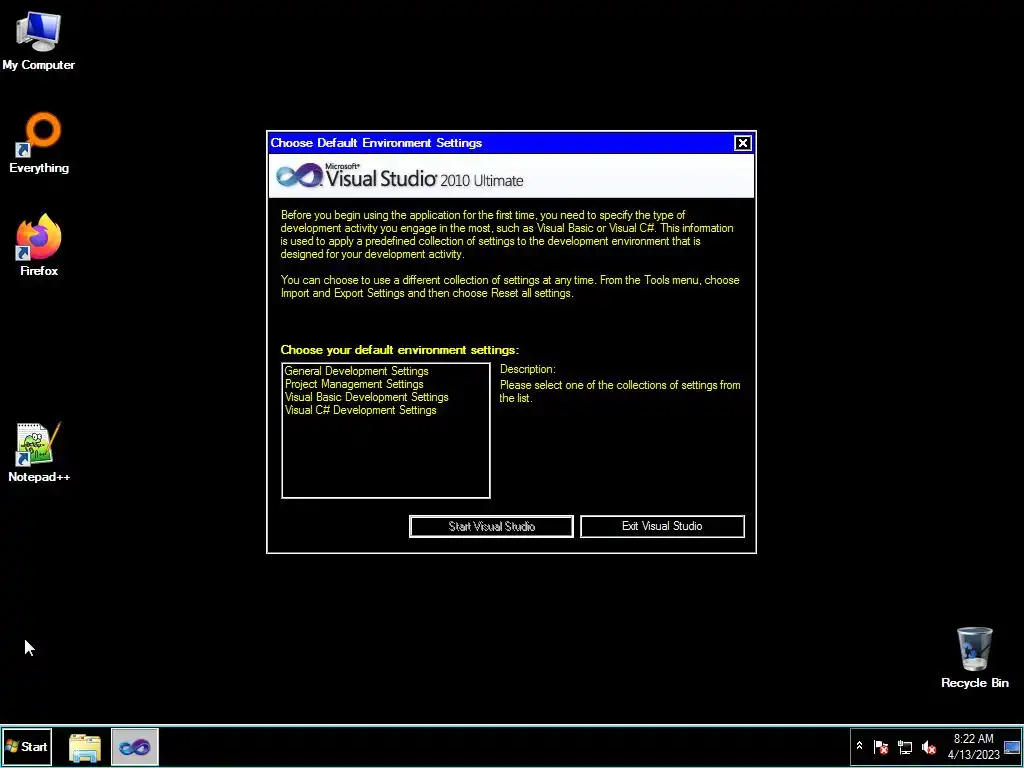The width and height of the screenshot is (1024, 768).
Task: Open the Recycle Bin
Action: (974, 657)
